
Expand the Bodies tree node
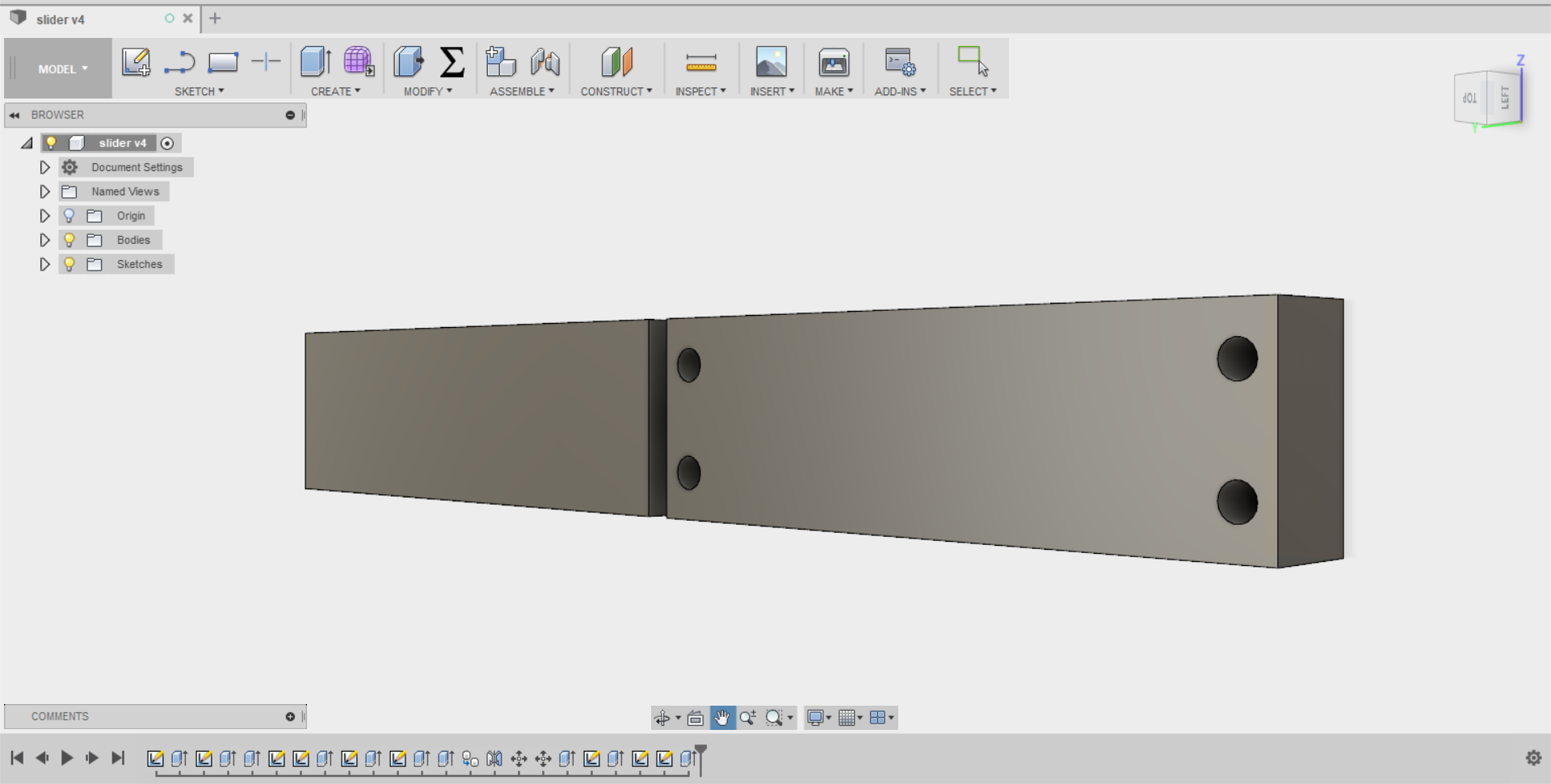click(x=44, y=240)
